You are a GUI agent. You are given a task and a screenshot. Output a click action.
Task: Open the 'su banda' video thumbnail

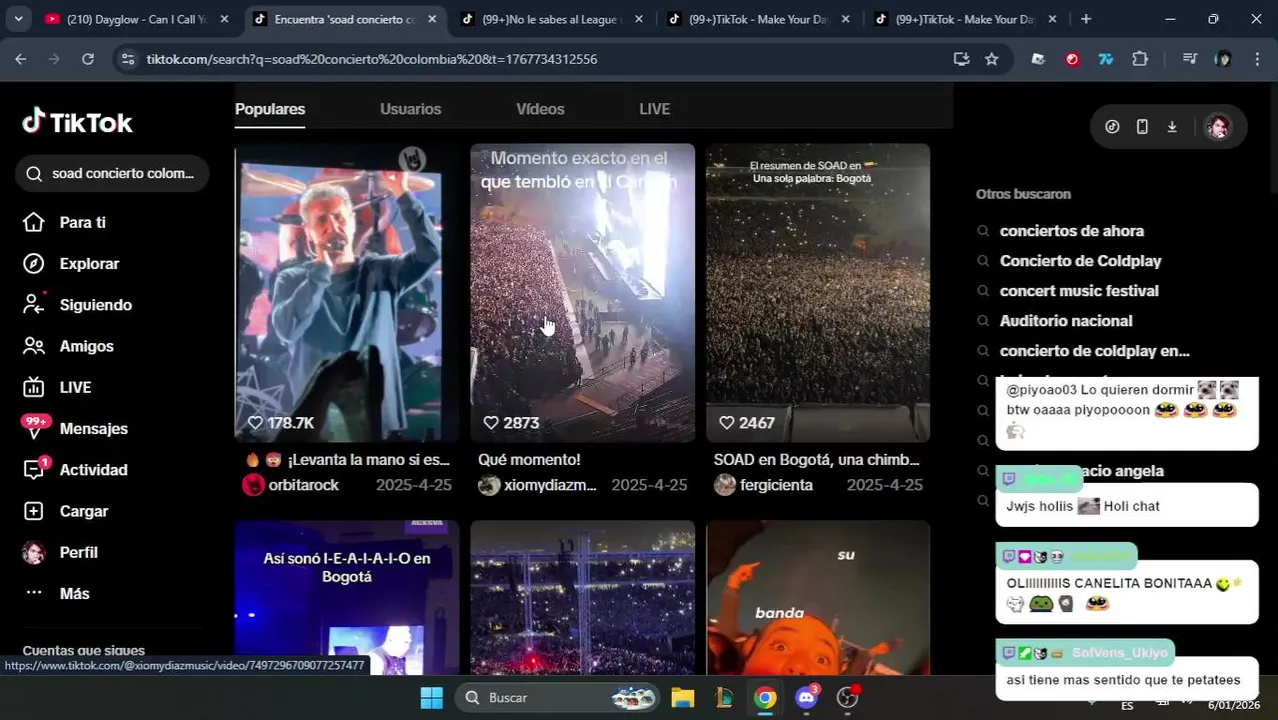[818, 597]
